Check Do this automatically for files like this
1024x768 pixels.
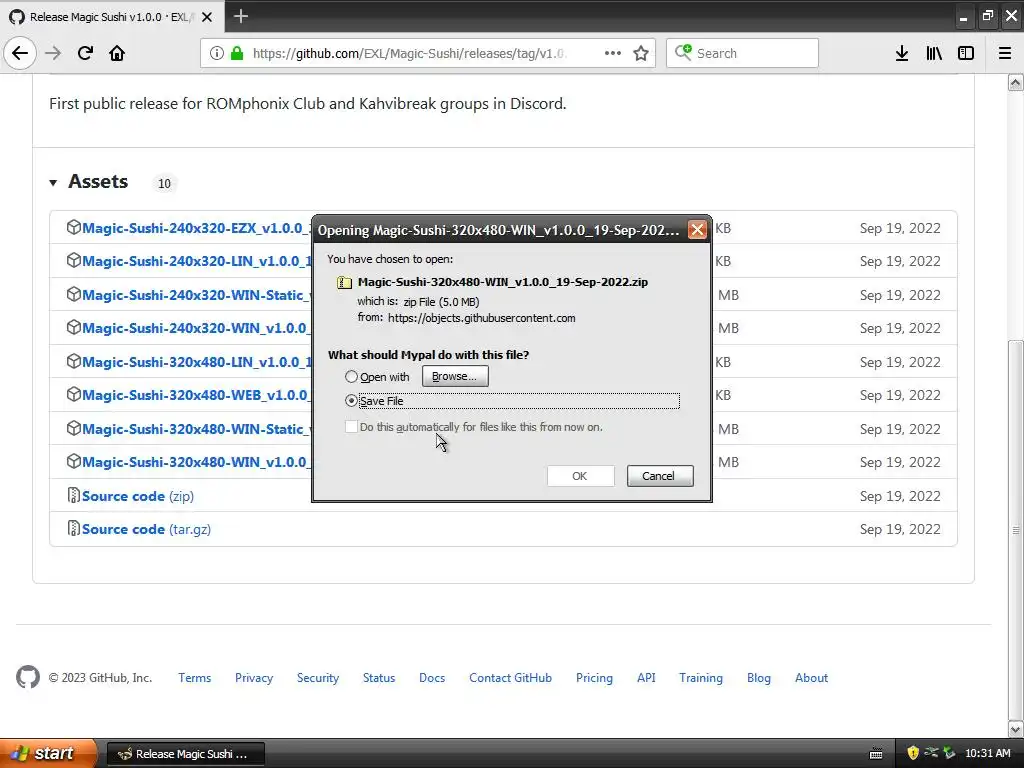click(x=351, y=427)
